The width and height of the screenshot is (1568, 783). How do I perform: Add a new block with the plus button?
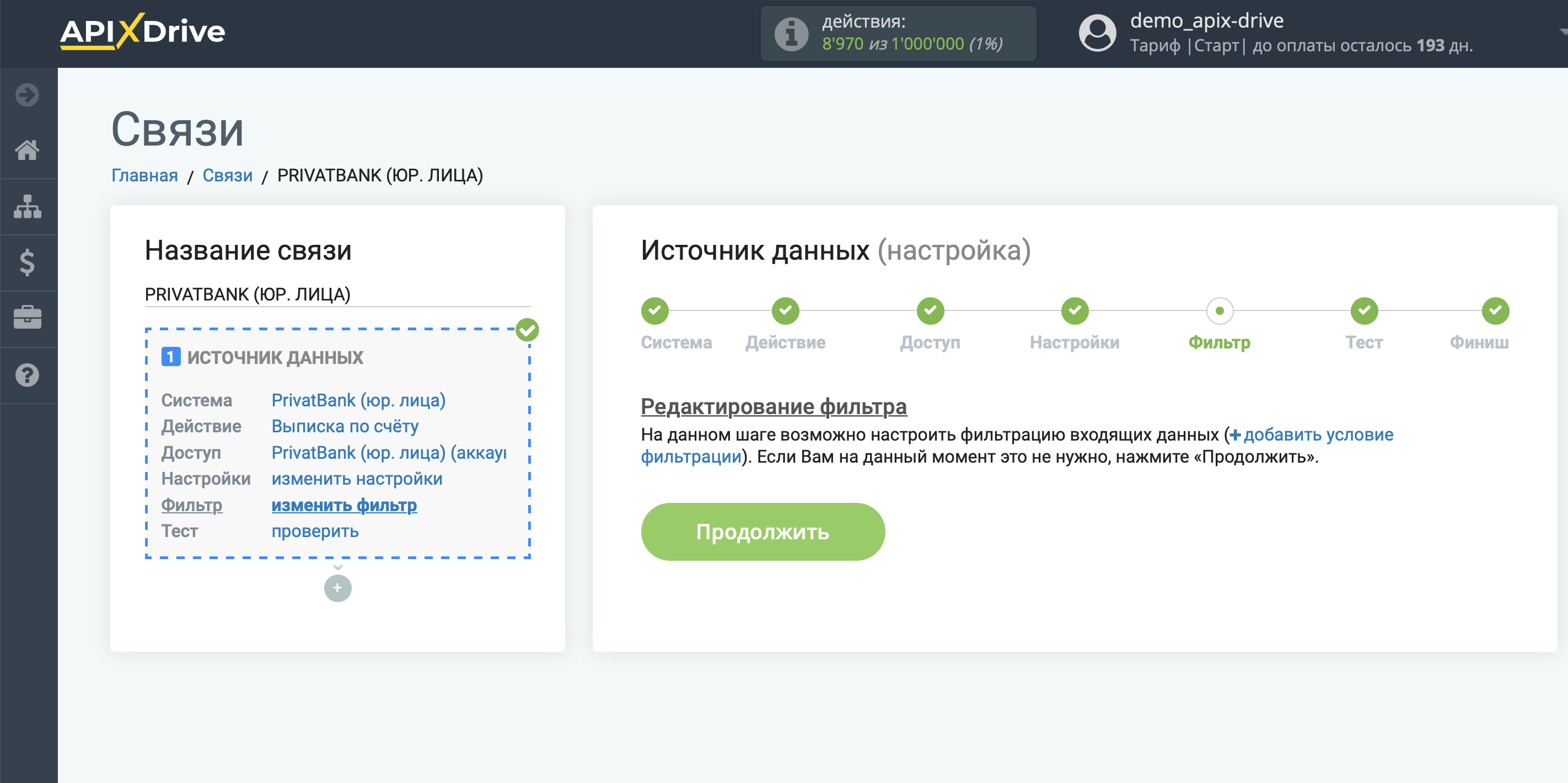click(x=338, y=588)
